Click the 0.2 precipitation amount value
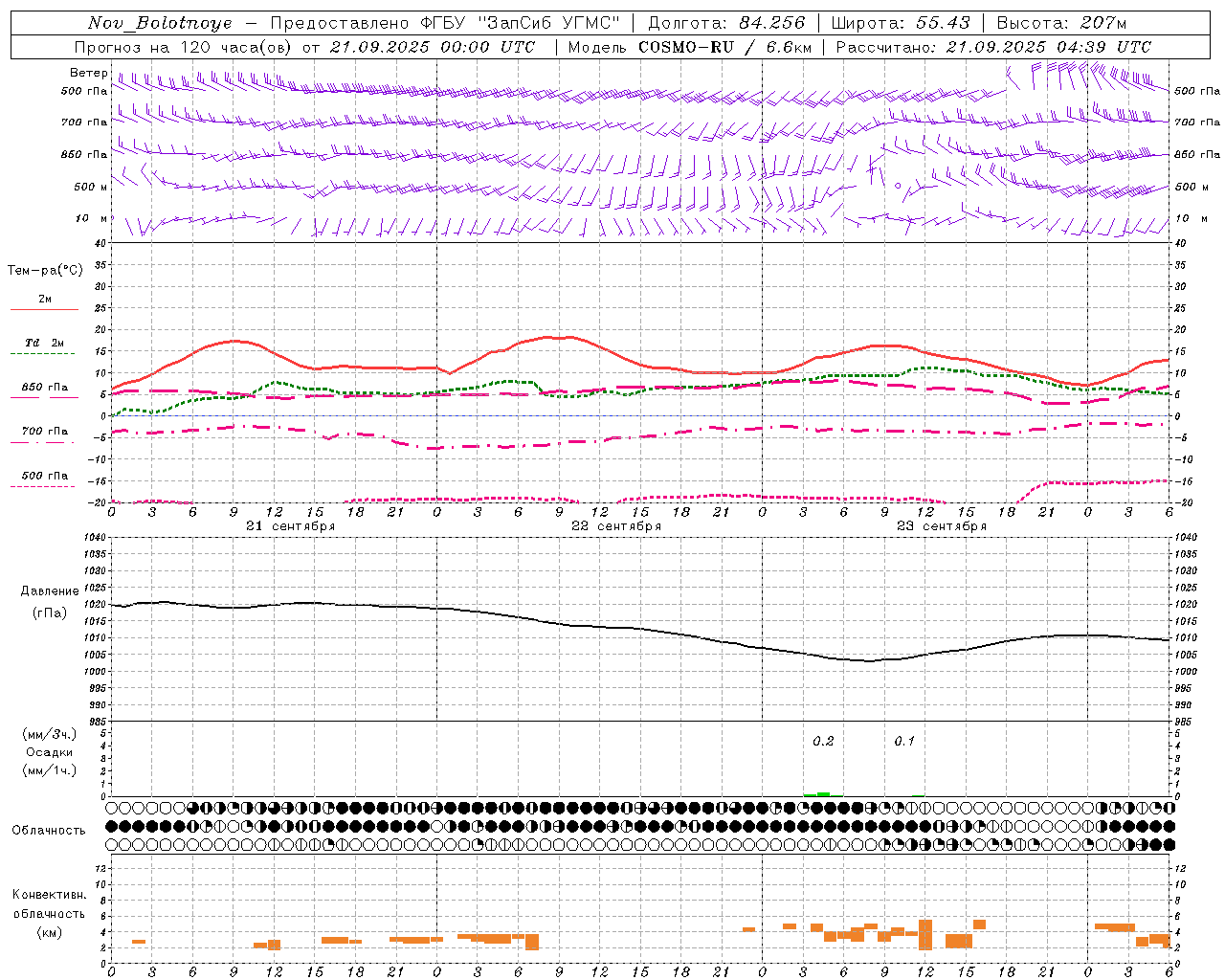Image resolution: width=1225 pixels, height=980 pixels. pos(823,741)
